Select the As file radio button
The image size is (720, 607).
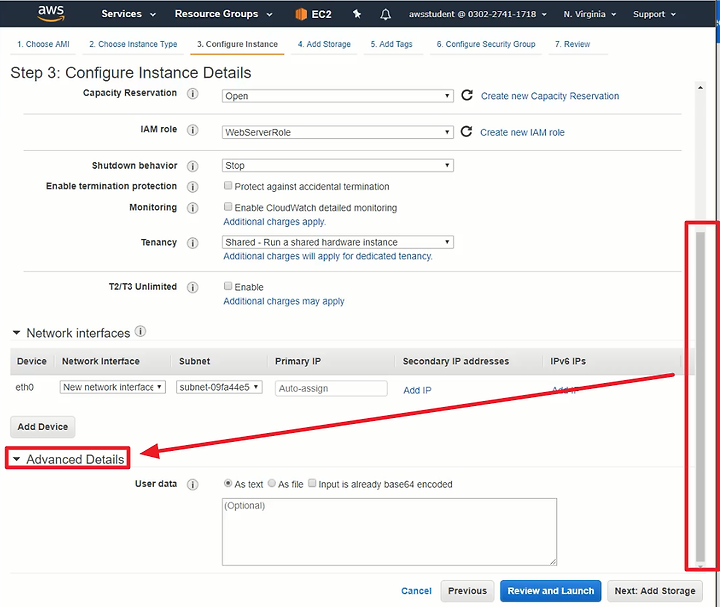(x=272, y=483)
